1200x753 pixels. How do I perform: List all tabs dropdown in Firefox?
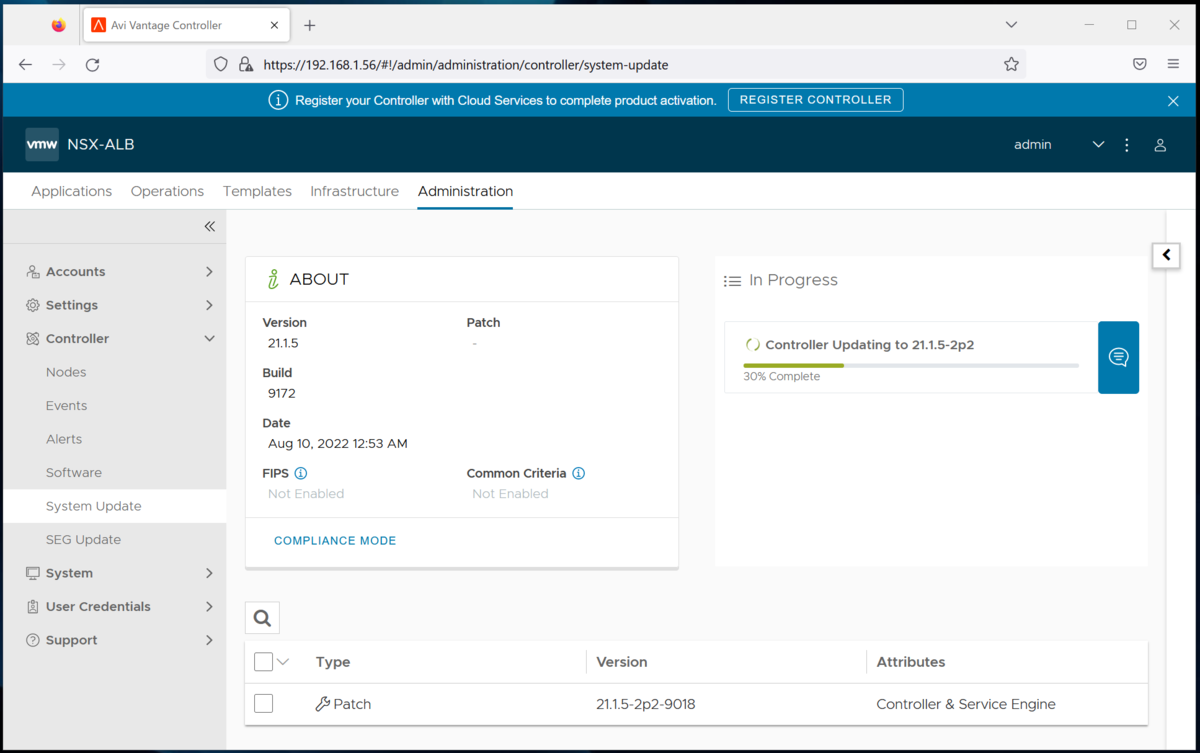(1012, 25)
